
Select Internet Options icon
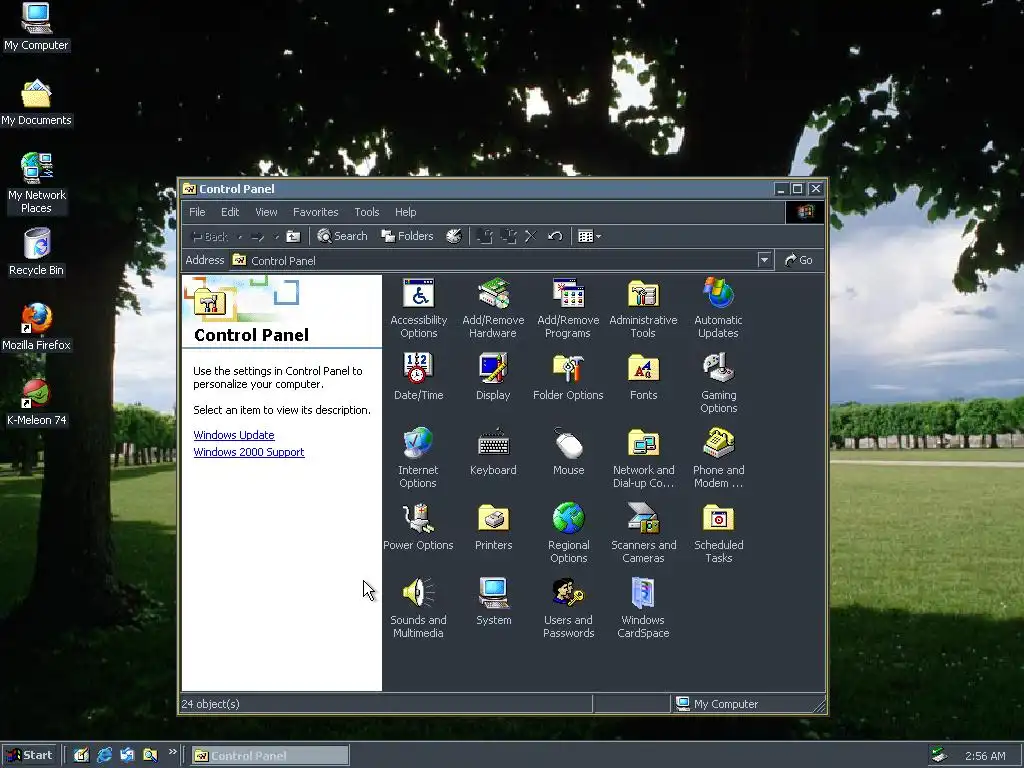coord(419,458)
